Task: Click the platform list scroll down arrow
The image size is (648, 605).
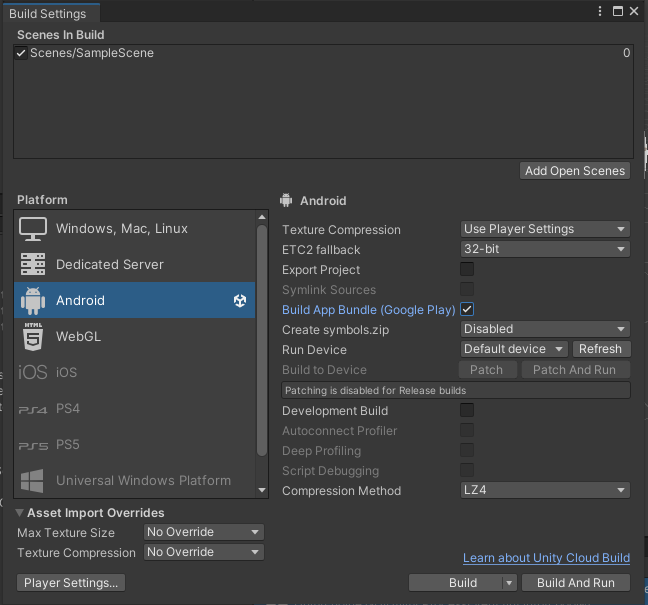Action: [x=262, y=490]
